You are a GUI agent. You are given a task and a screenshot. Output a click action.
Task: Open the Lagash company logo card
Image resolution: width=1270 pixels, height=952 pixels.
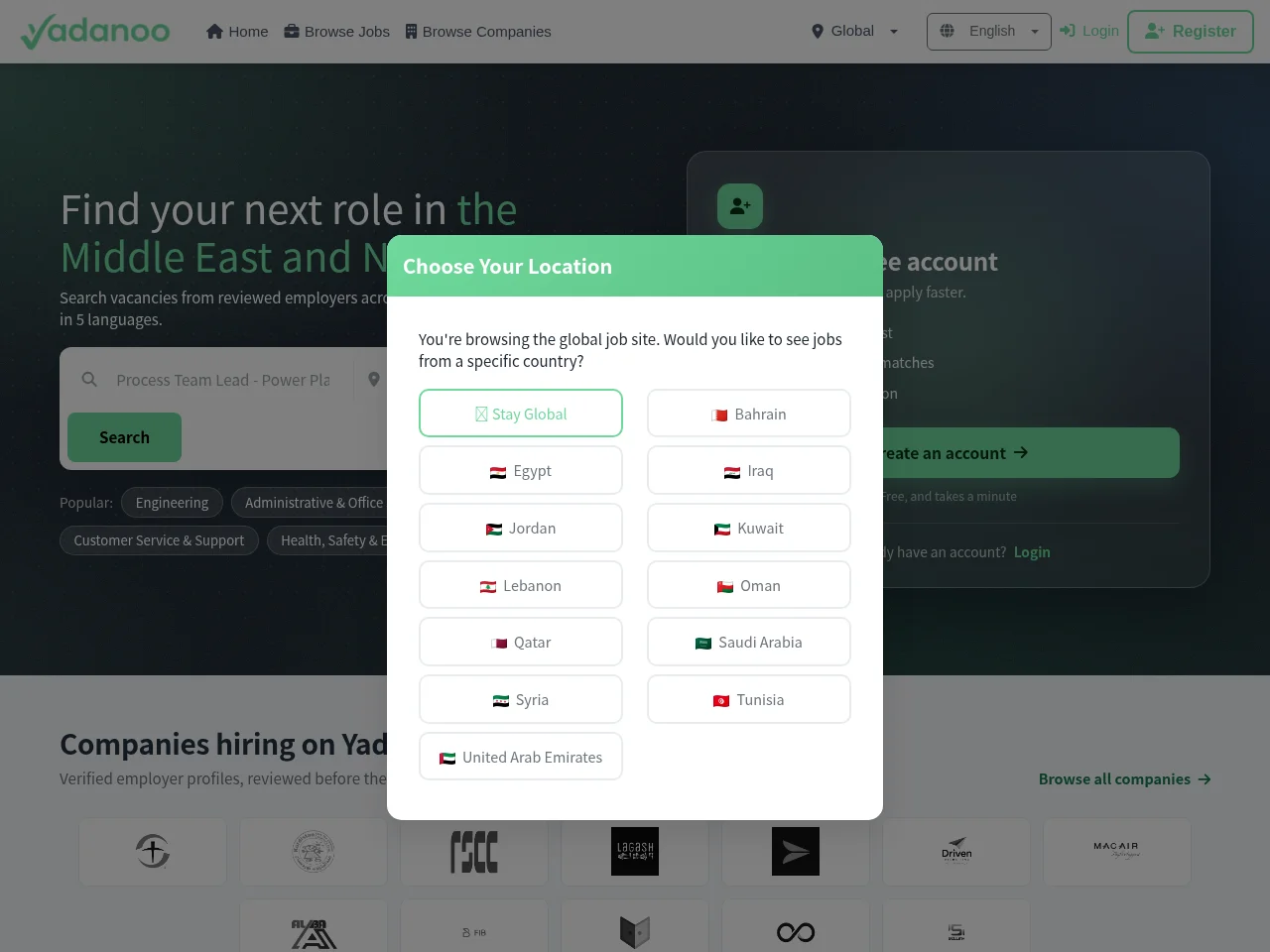click(635, 852)
